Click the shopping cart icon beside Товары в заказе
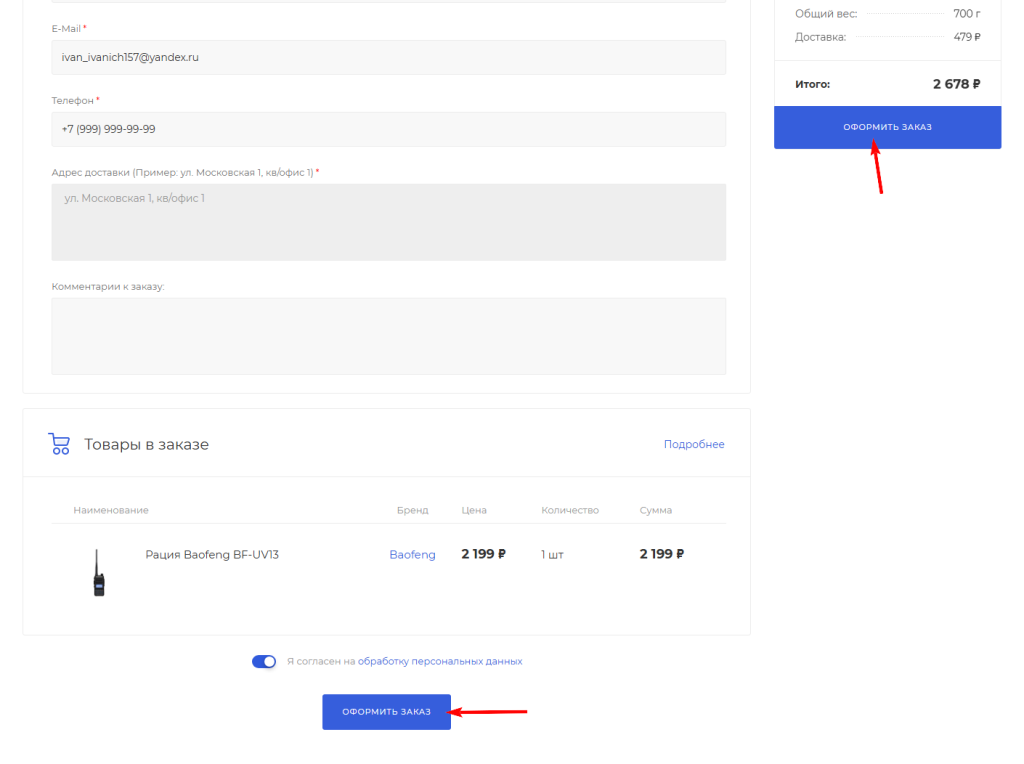The height and width of the screenshot is (764, 1024). 59,444
